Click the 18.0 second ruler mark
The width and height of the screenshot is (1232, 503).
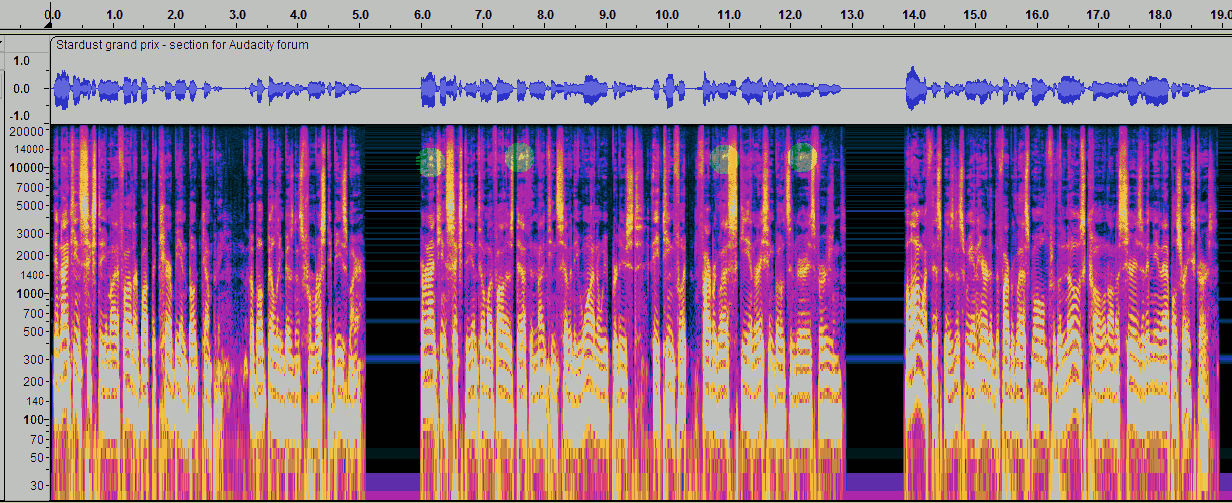click(1160, 15)
